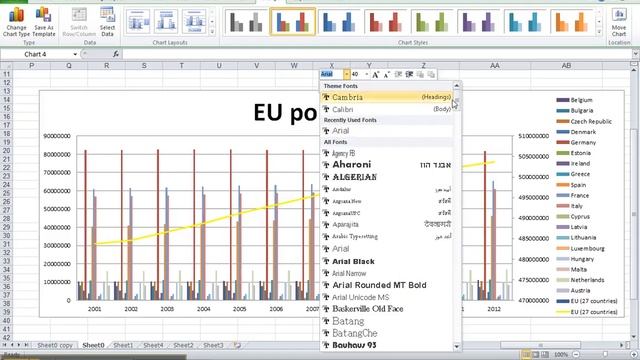Click the zoom out minus button

click(x=576, y=355)
